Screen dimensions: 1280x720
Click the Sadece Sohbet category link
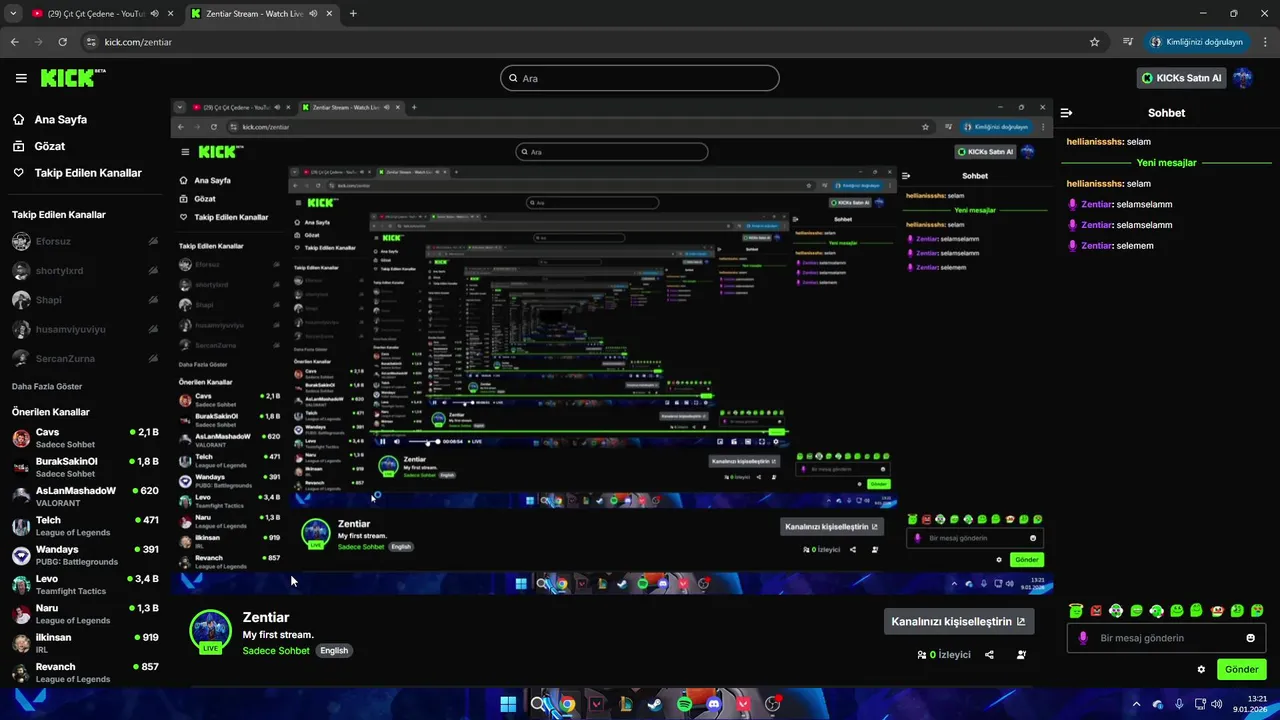click(276, 651)
